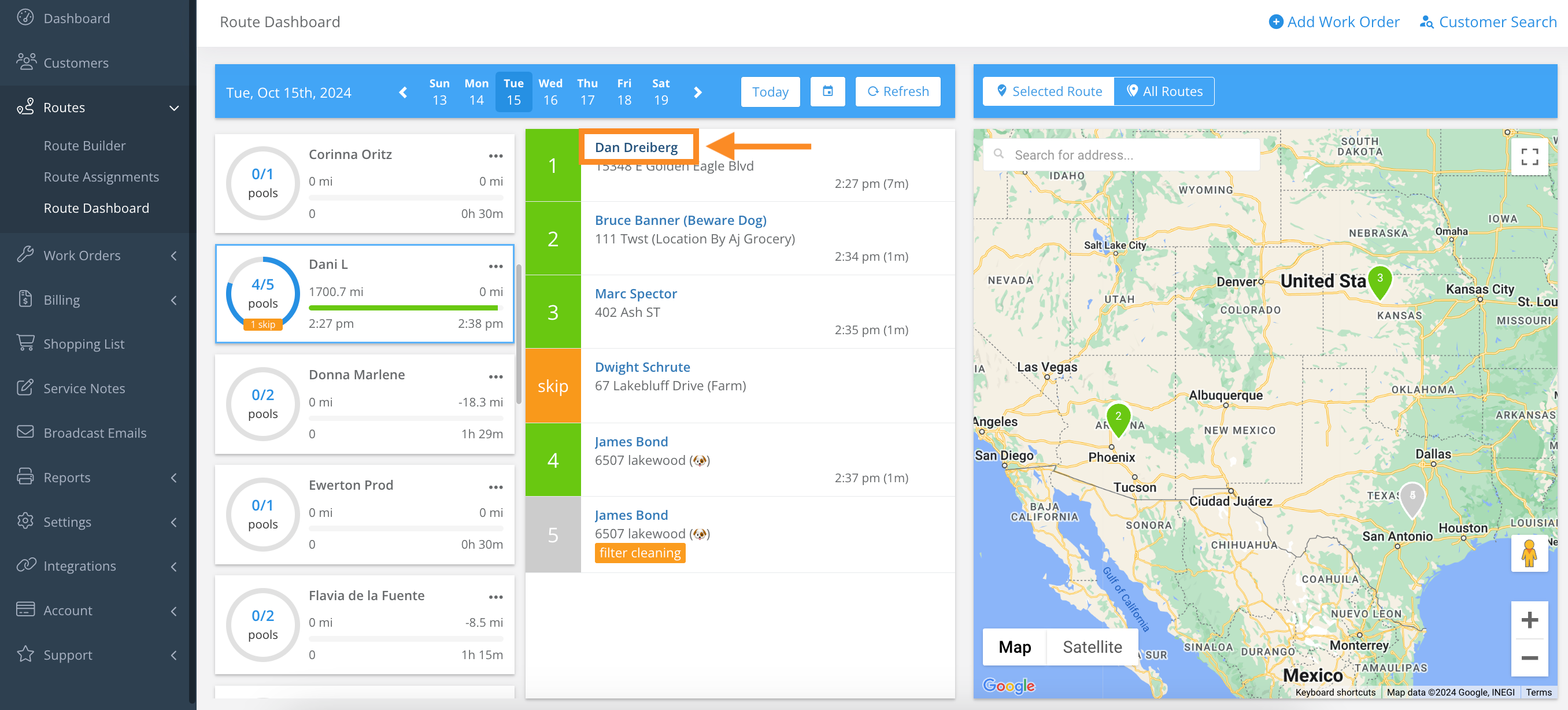Screen dimensions: 1568x710
Task: Open Corinna Oritz route options menu
Action: (495, 156)
